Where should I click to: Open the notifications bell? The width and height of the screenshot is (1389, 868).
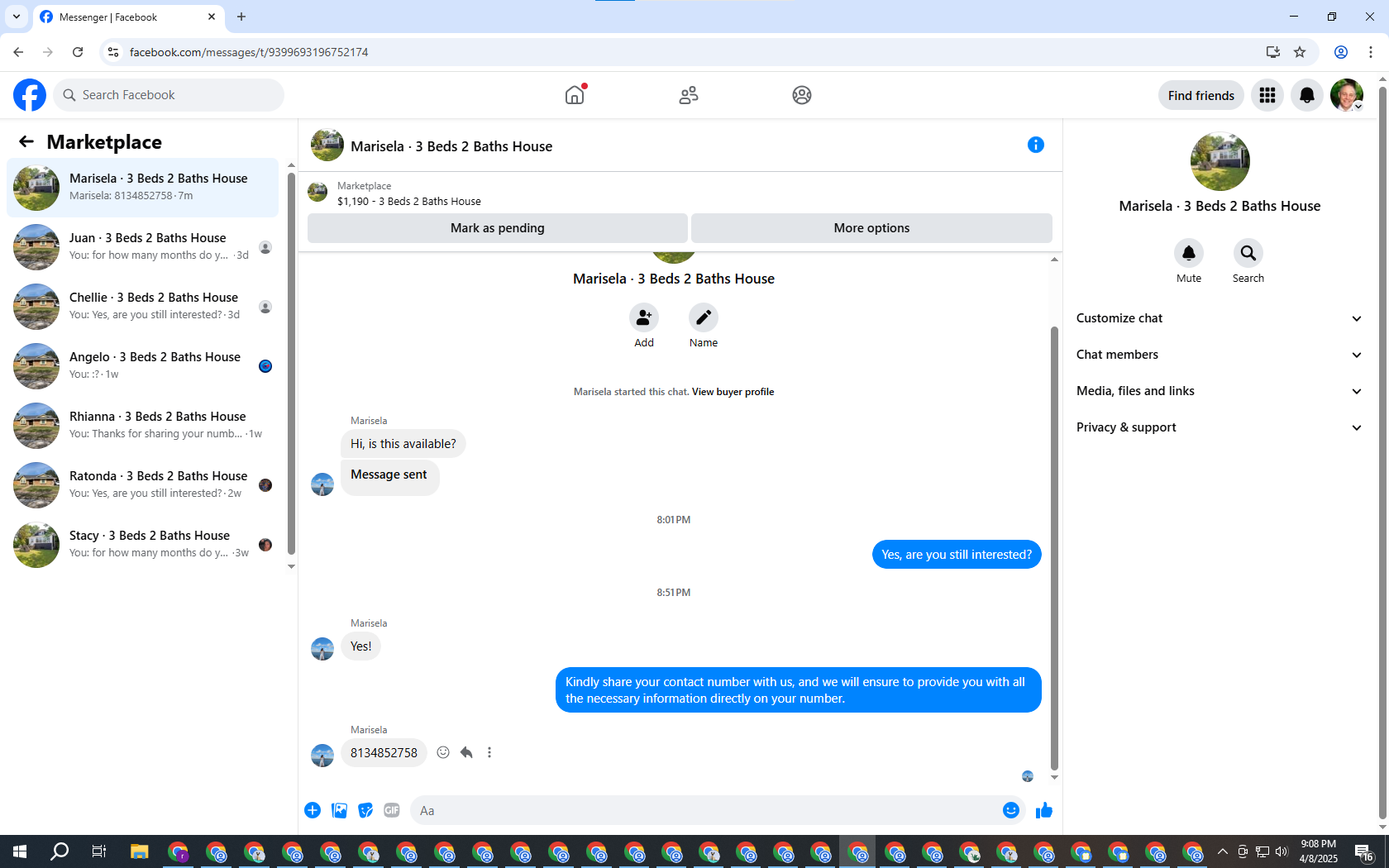click(x=1307, y=95)
